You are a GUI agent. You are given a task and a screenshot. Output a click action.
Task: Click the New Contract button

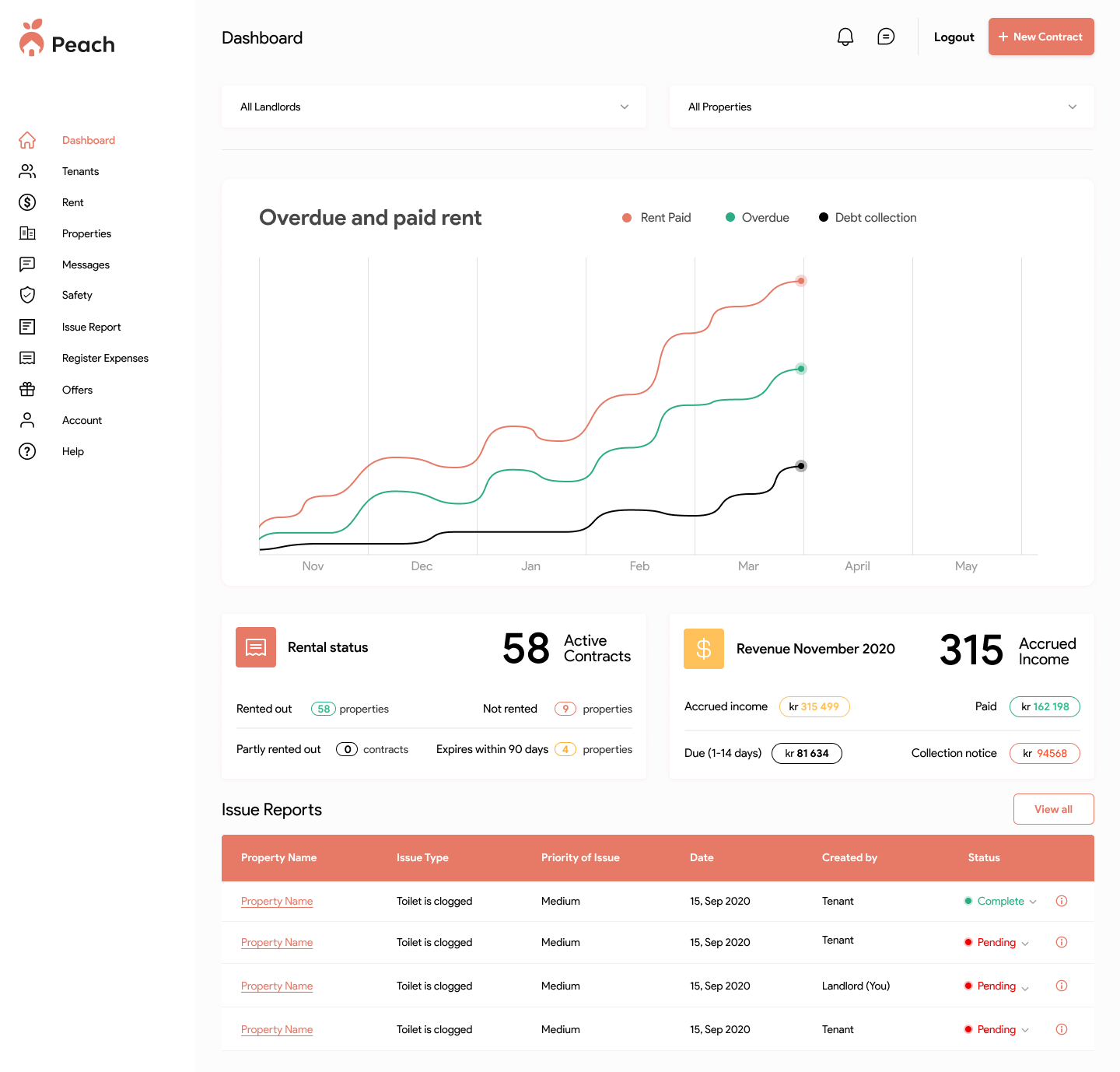tap(1041, 37)
